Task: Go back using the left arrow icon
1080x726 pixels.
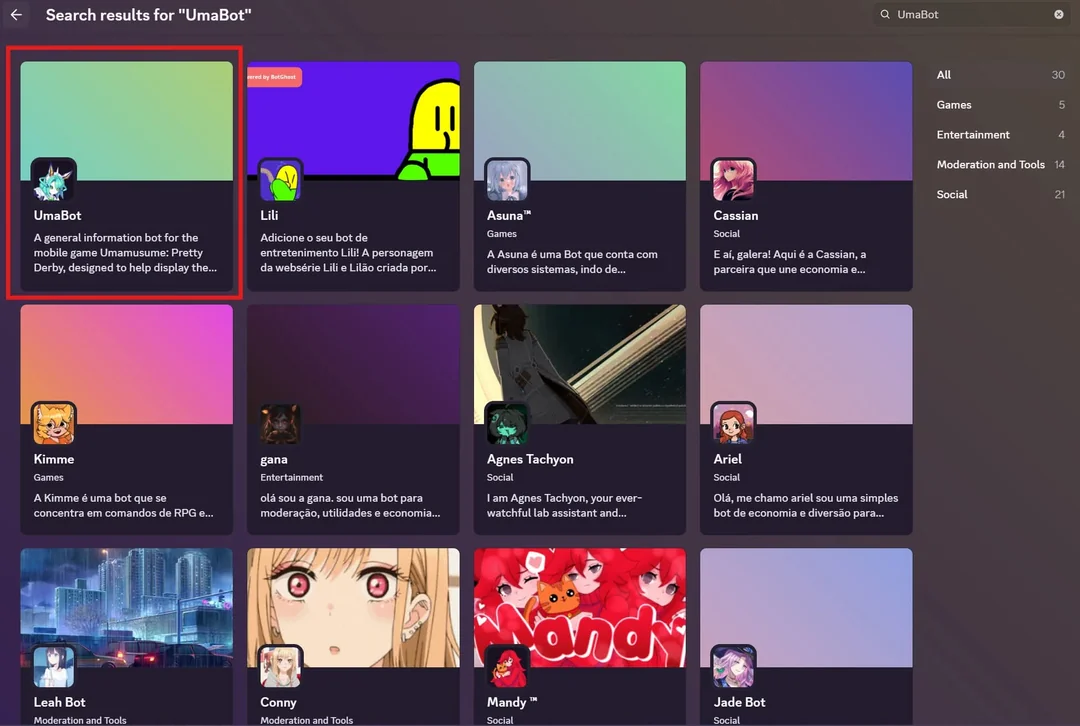Action: point(17,14)
